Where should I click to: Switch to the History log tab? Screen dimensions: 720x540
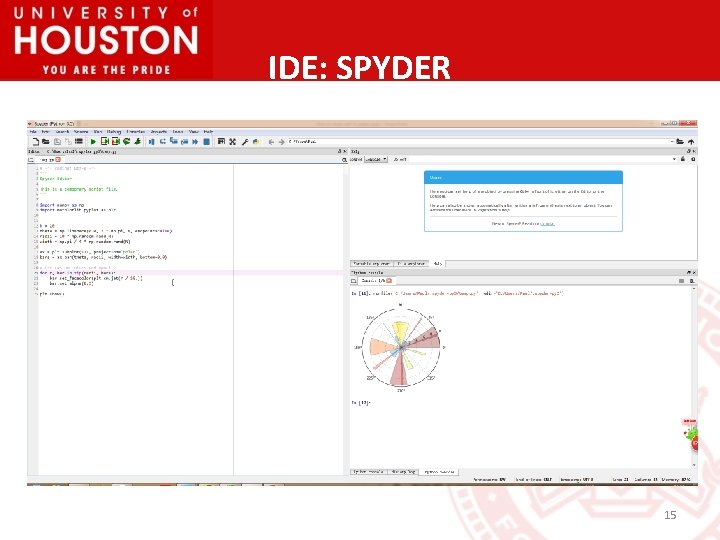(x=403, y=472)
